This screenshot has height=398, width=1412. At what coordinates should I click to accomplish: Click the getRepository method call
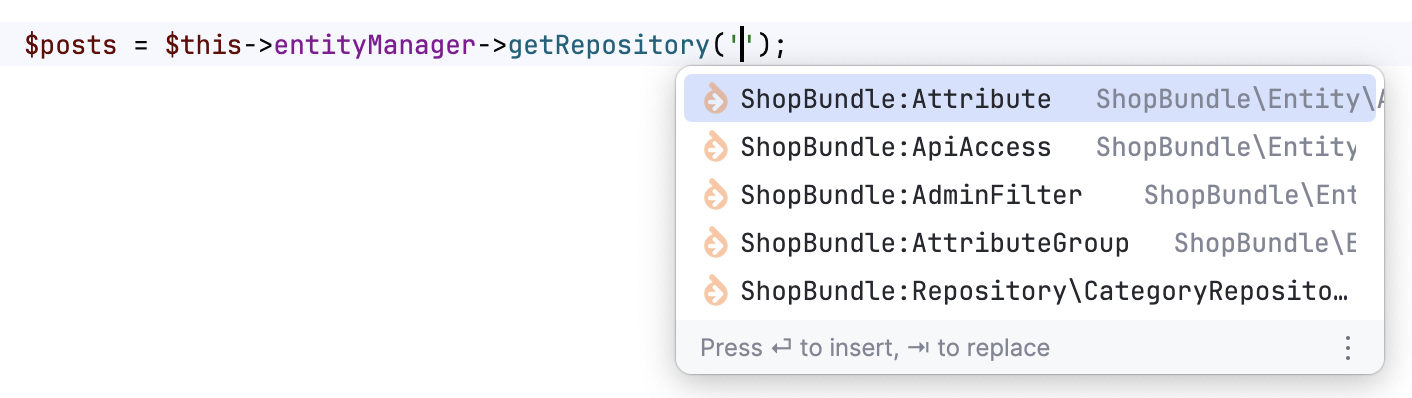click(609, 46)
